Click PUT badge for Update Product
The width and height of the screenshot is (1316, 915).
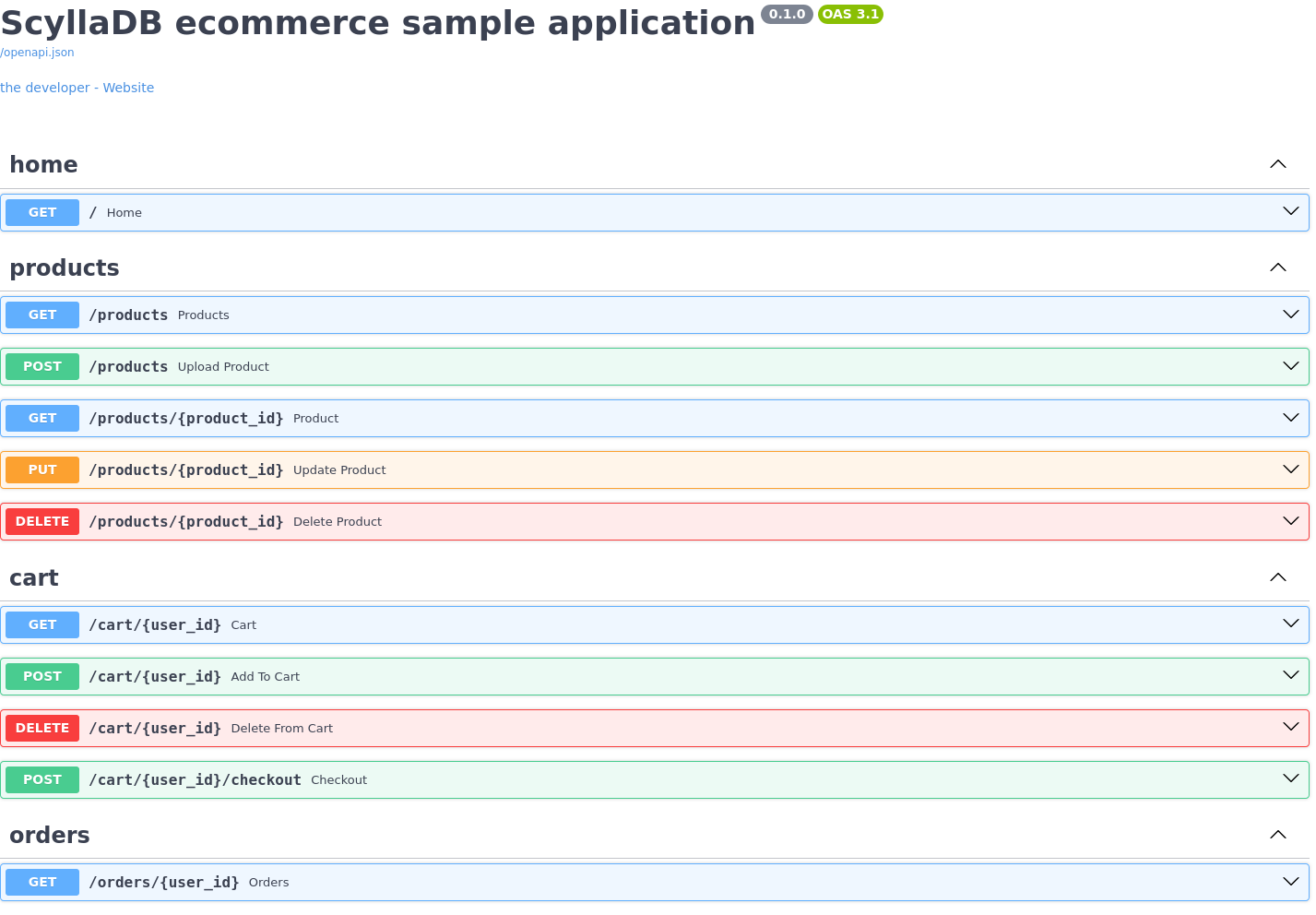coord(42,469)
